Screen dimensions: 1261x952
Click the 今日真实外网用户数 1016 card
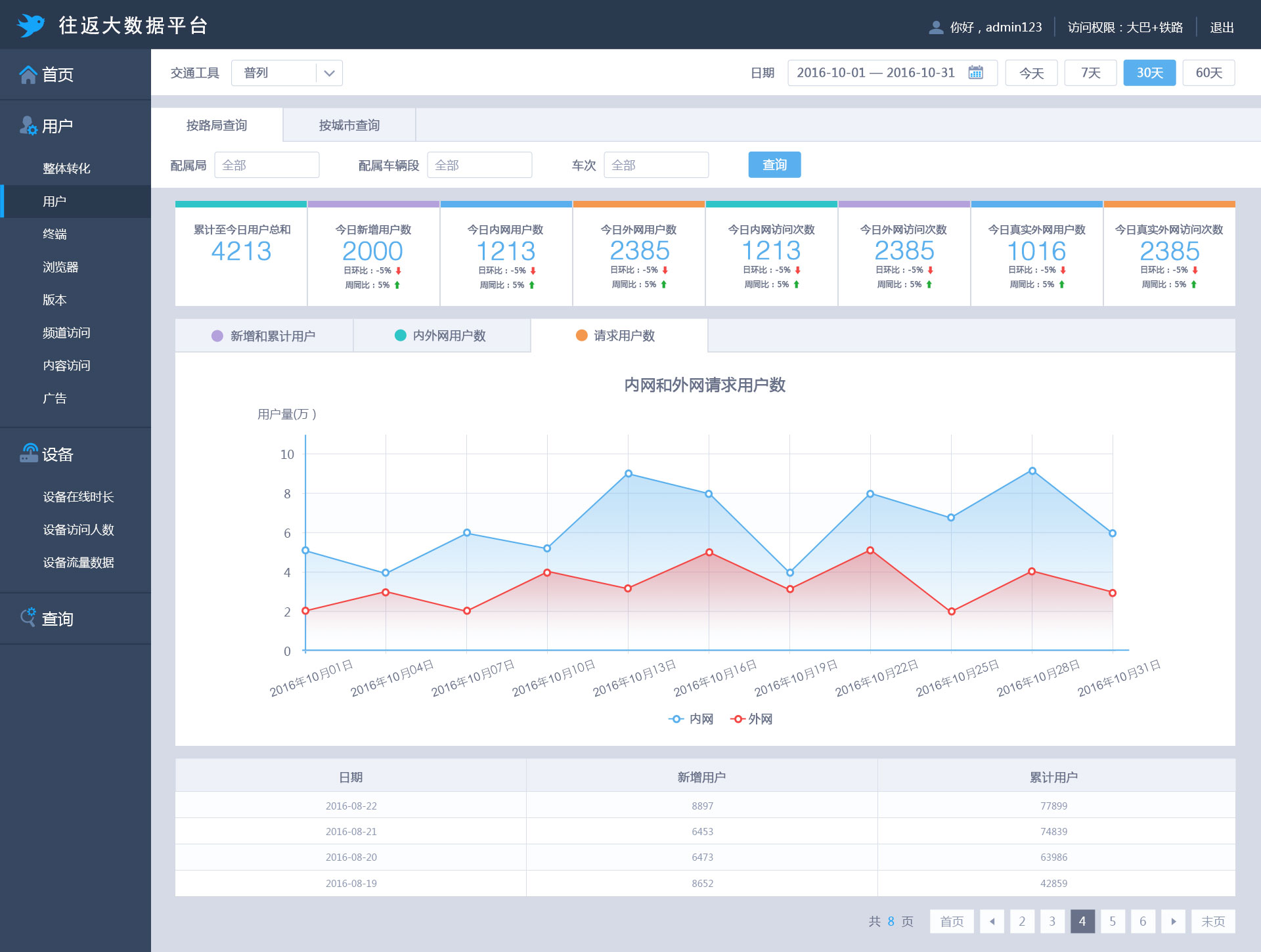(1037, 253)
